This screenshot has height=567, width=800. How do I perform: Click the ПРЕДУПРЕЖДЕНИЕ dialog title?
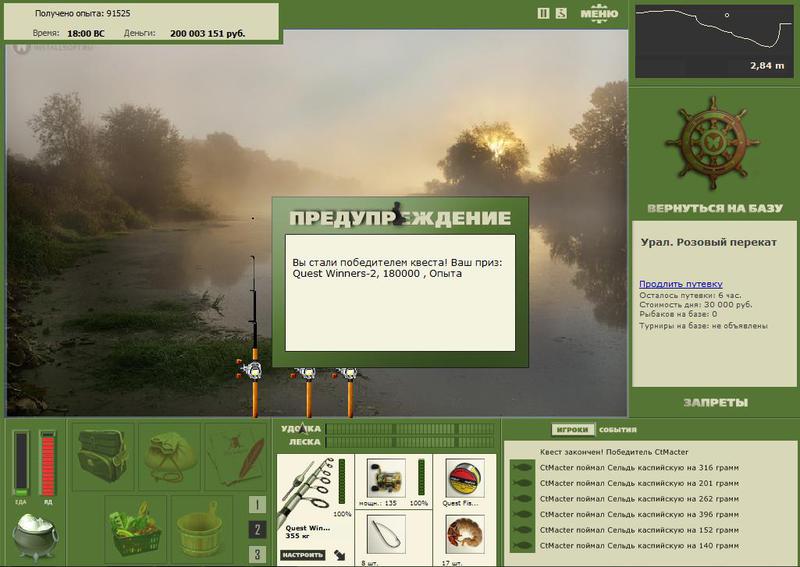(400, 218)
